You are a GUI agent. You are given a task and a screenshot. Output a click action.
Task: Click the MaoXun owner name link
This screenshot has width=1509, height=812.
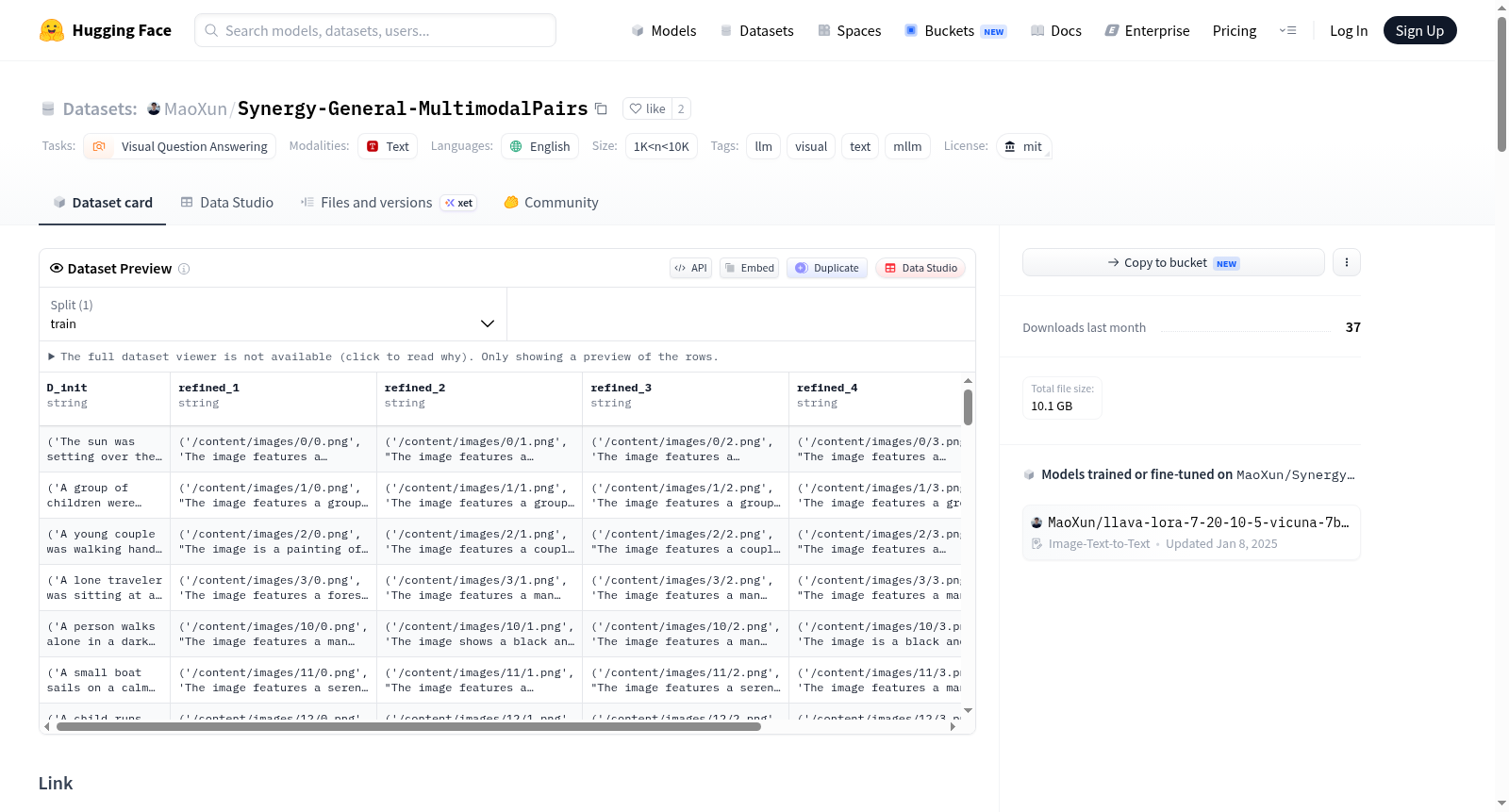(195, 108)
